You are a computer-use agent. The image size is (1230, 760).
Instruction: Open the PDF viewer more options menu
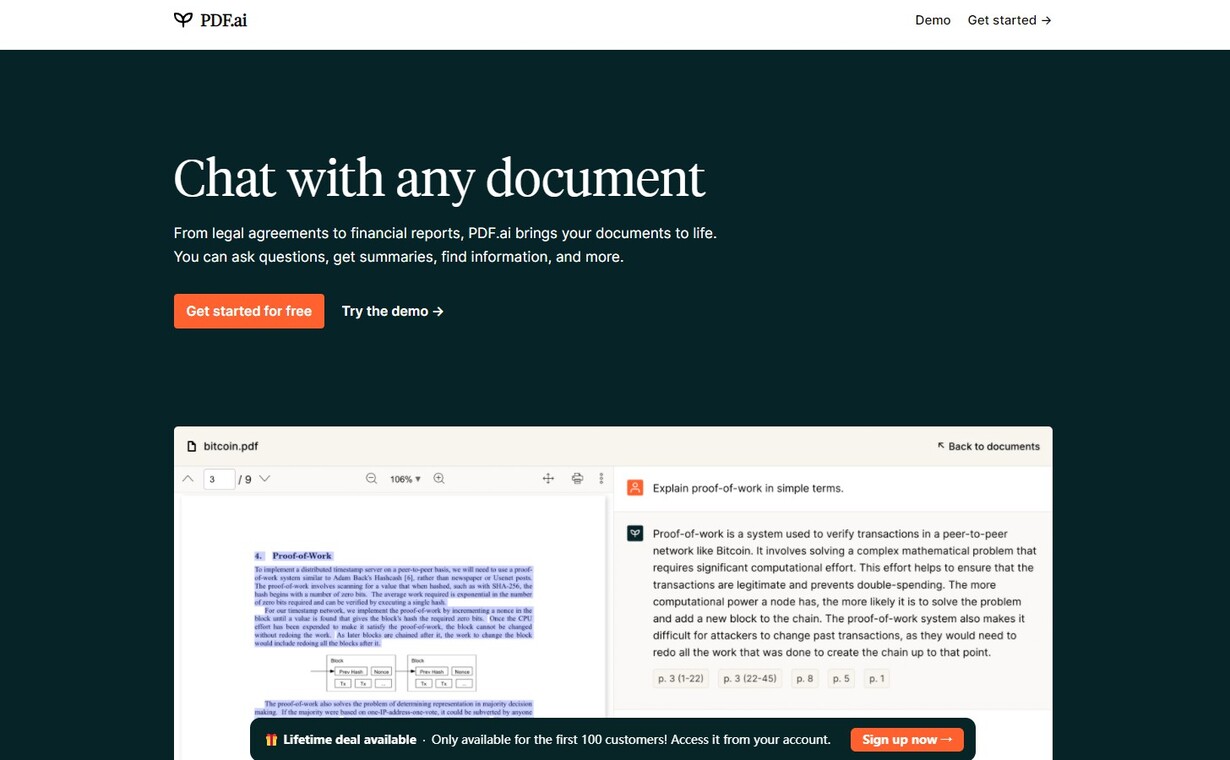601,479
